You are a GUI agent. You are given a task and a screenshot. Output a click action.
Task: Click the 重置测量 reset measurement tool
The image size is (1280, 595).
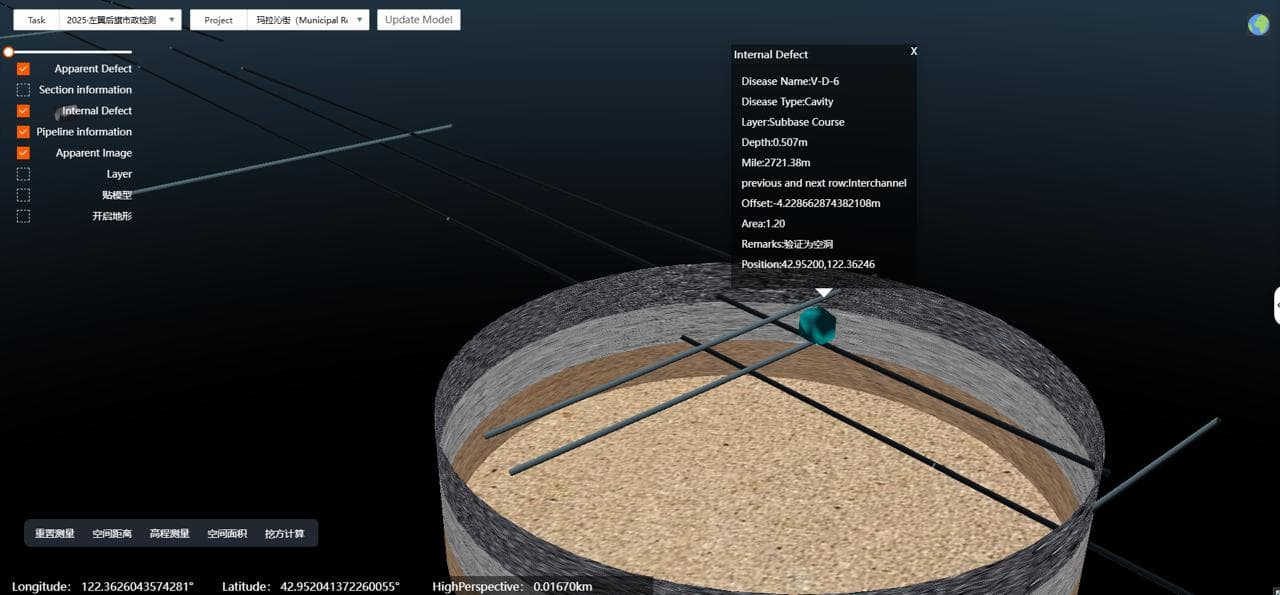click(55, 534)
